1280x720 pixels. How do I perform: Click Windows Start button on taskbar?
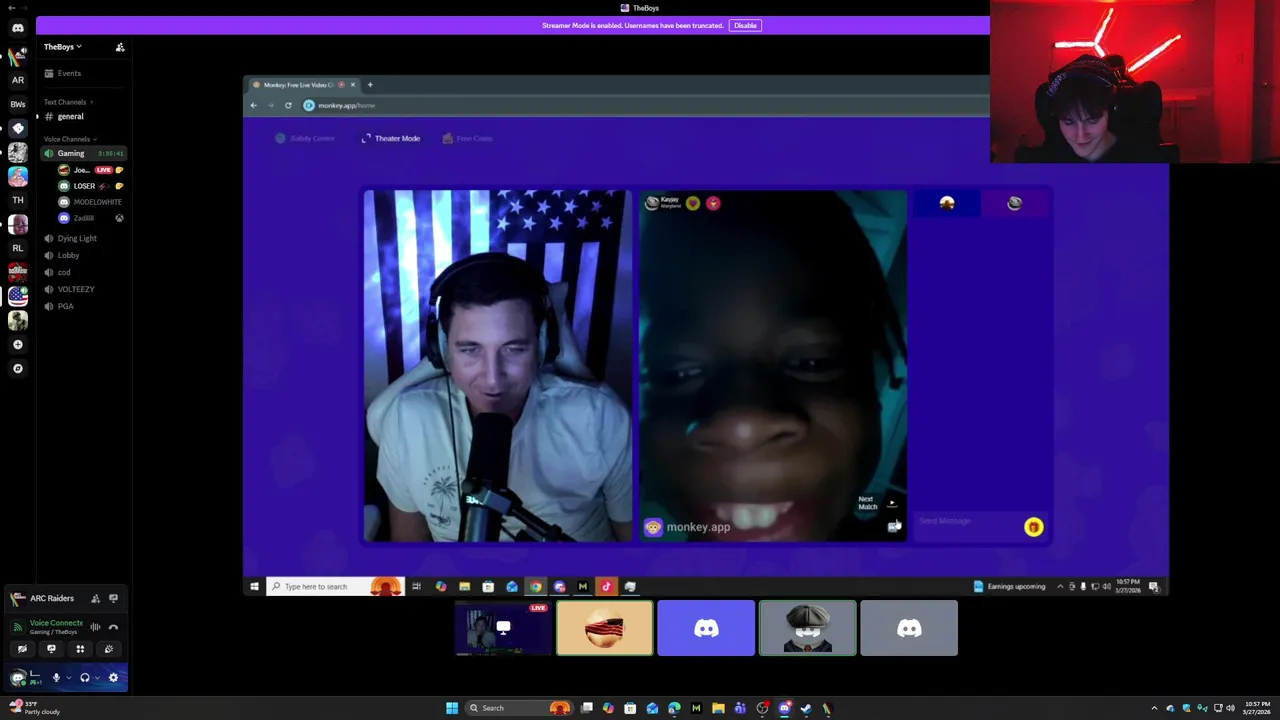click(x=452, y=708)
